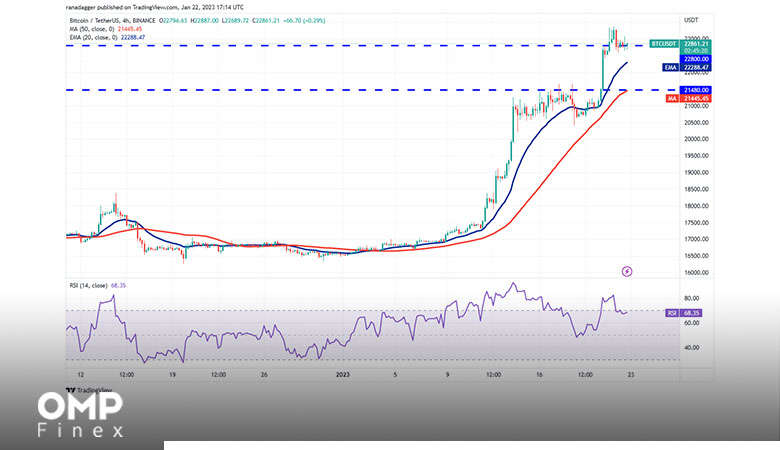This screenshot has width=780, height=450.
Task: Select the RSI (14, close) legend
Action: (x=98, y=285)
